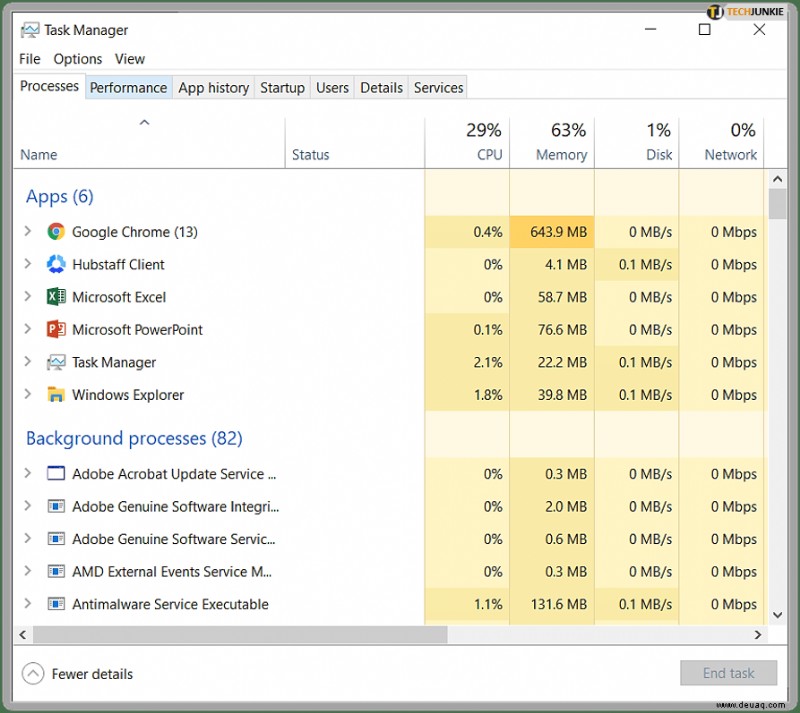This screenshot has height=713, width=800.
Task: Click the horizontal scrollbar thumb
Action: pyautogui.click(x=240, y=634)
